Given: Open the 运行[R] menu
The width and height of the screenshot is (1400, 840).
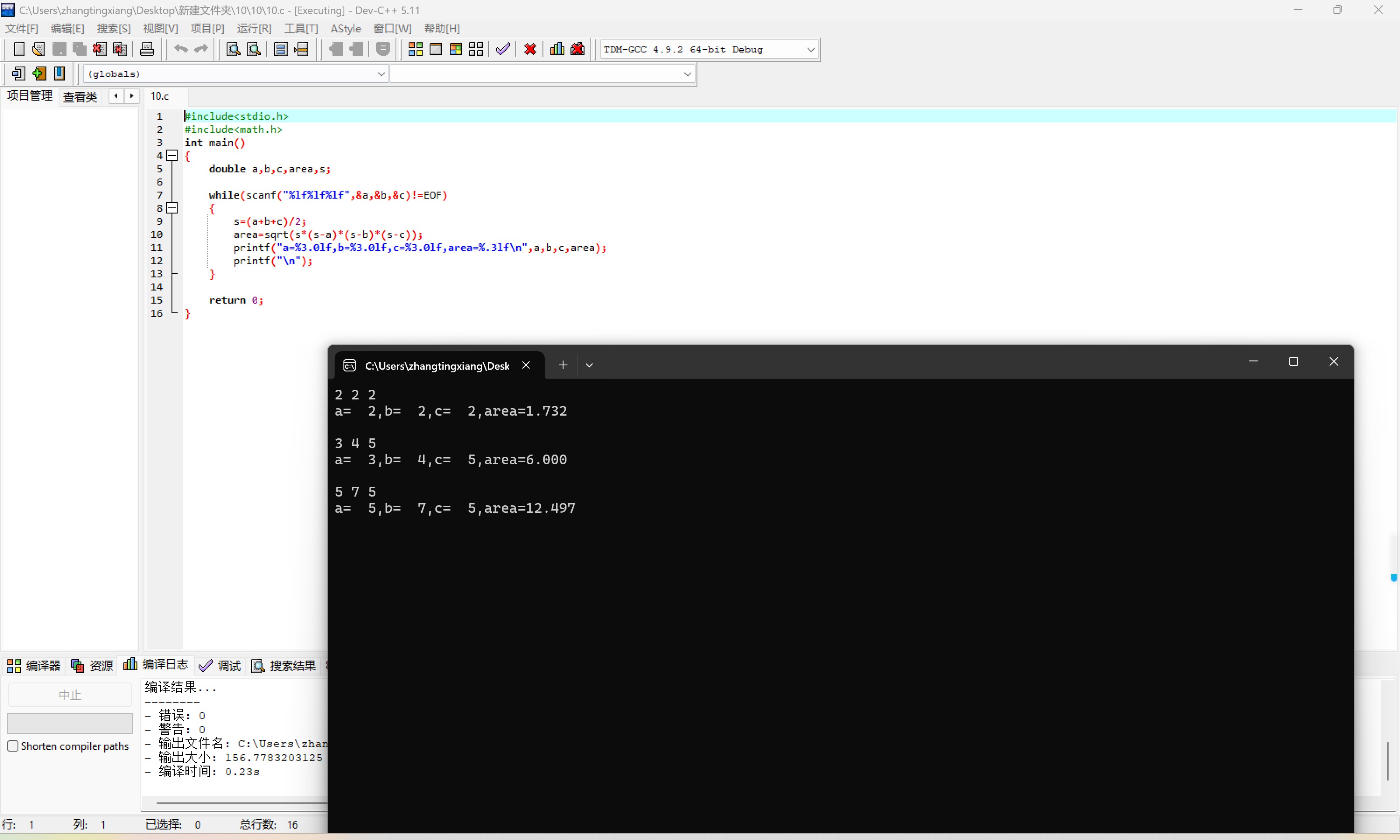Looking at the screenshot, I should [254, 28].
